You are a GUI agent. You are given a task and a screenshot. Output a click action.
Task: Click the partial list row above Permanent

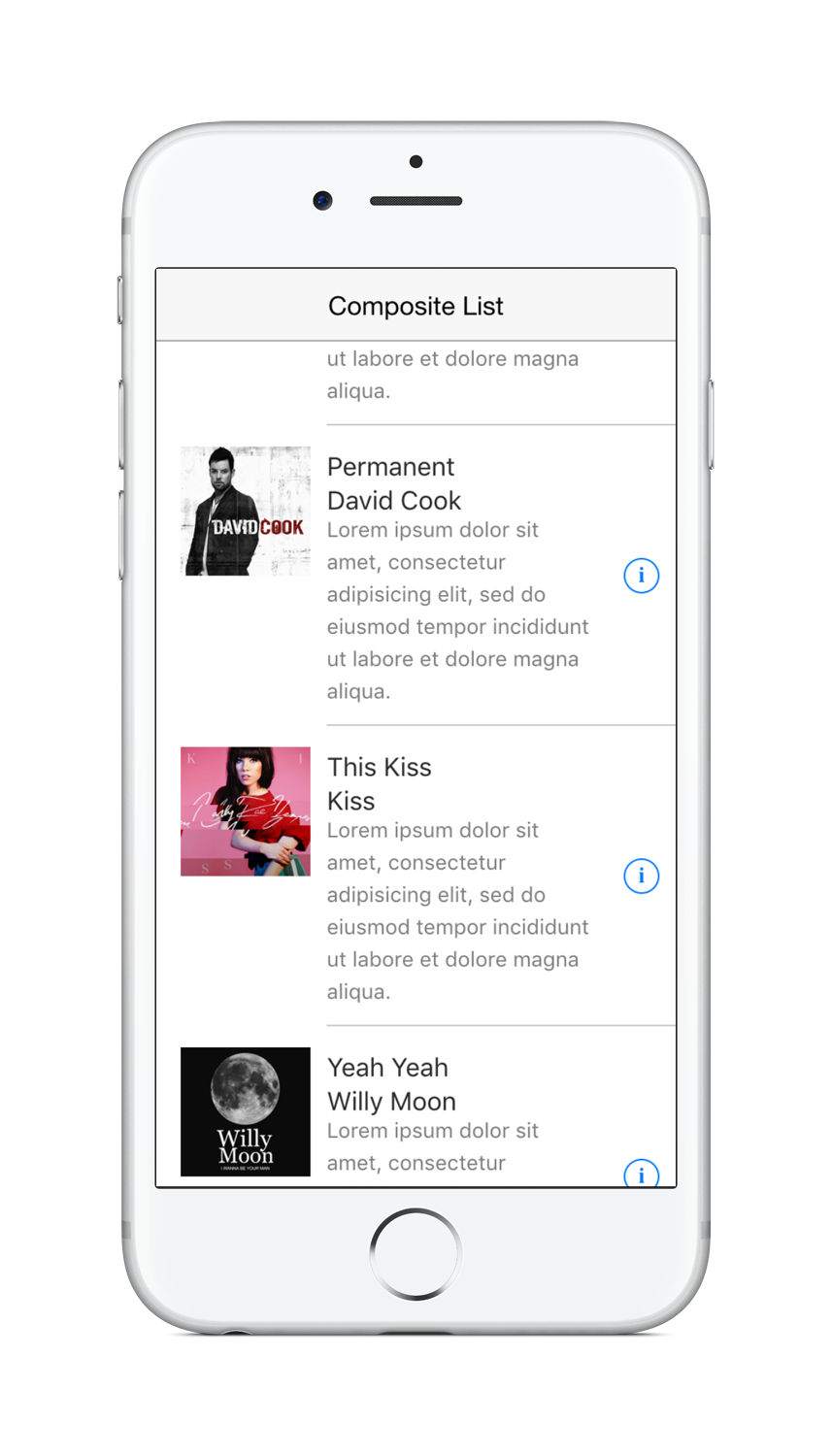point(452,376)
